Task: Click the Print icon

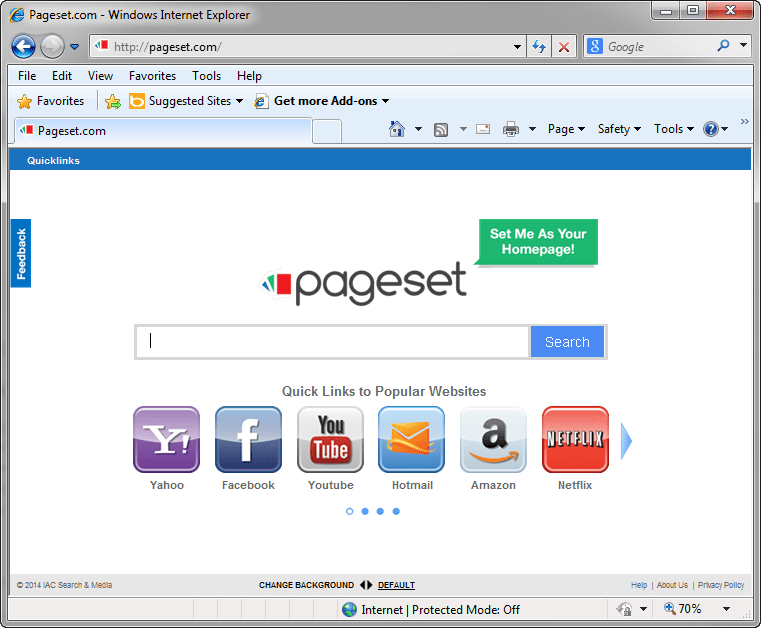Action: pyautogui.click(x=511, y=129)
